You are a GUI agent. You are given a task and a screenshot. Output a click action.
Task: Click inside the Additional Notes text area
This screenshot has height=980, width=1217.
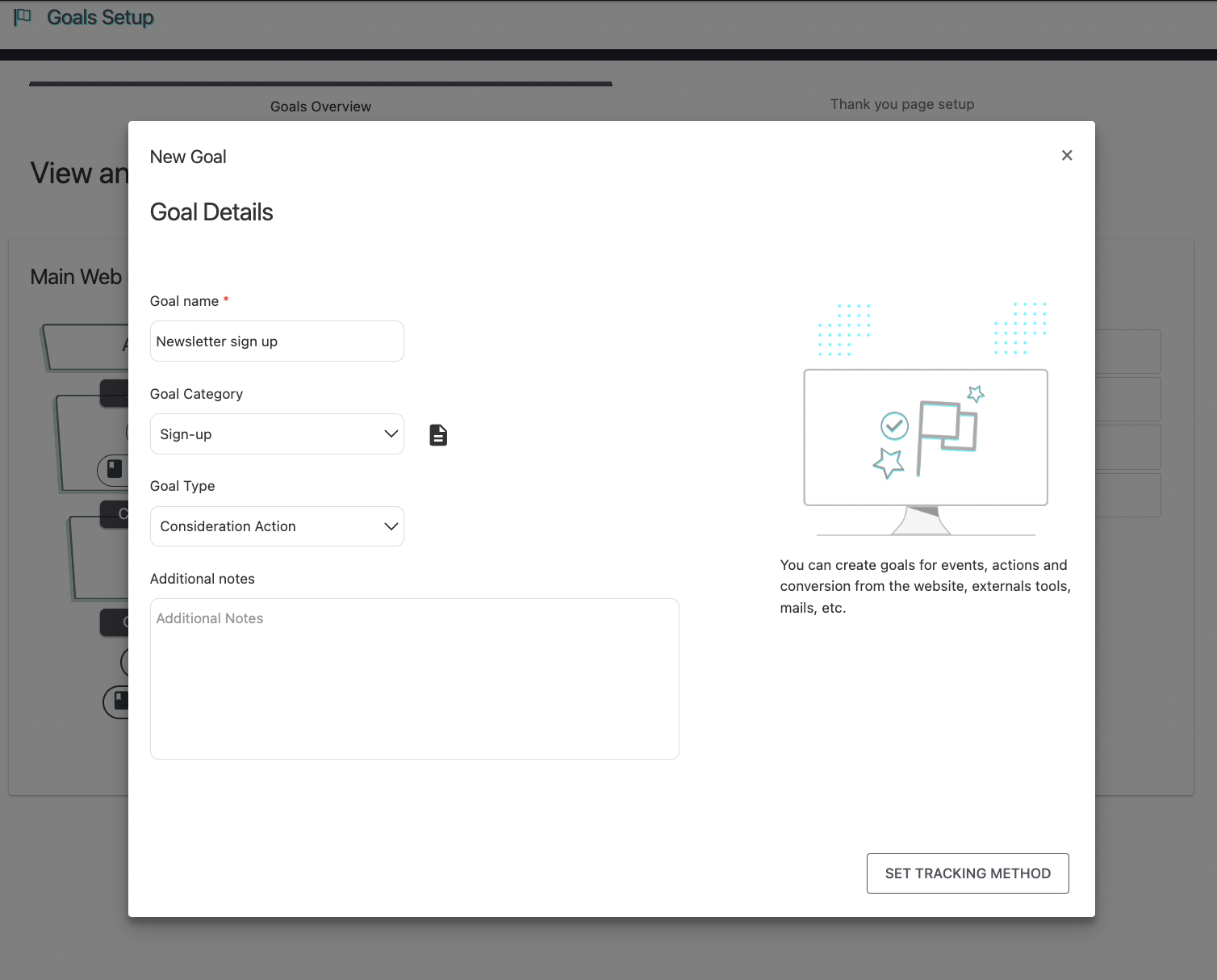tap(414, 678)
